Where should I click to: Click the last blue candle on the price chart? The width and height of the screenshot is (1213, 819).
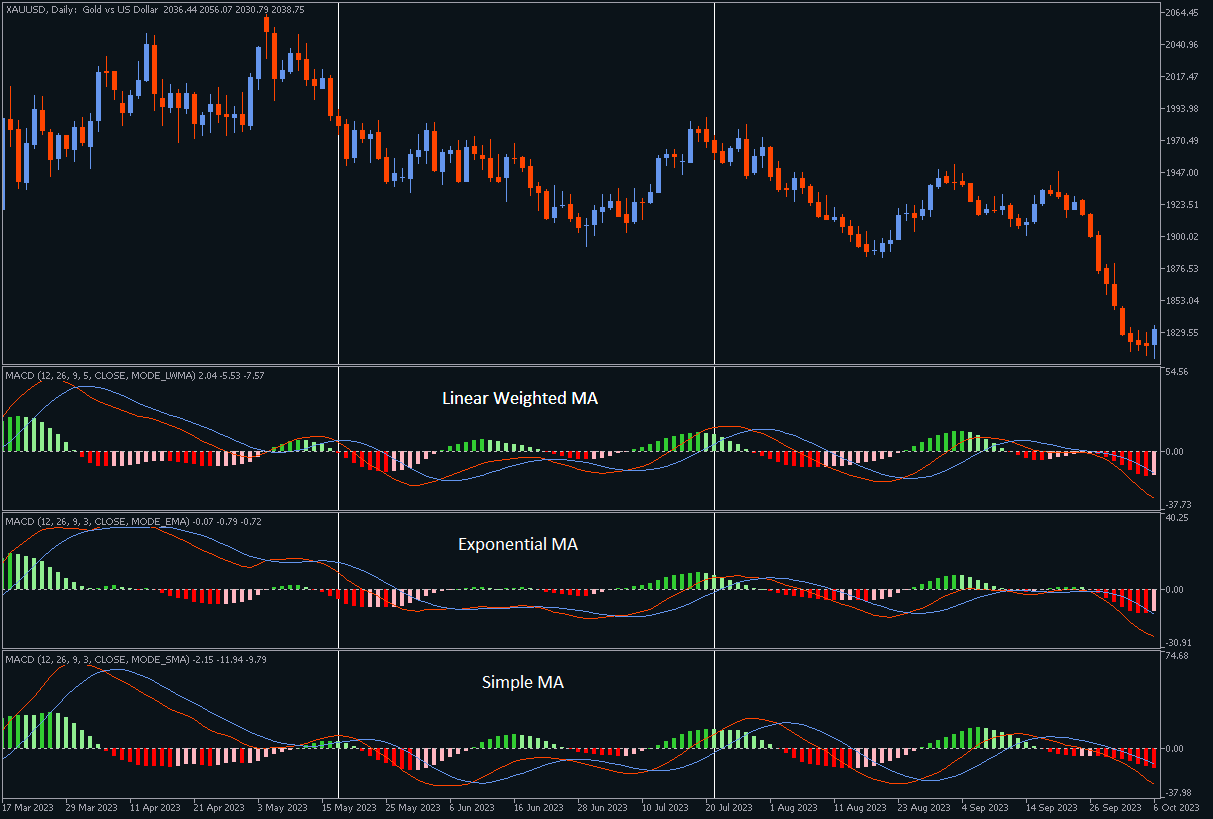[1154, 336]
